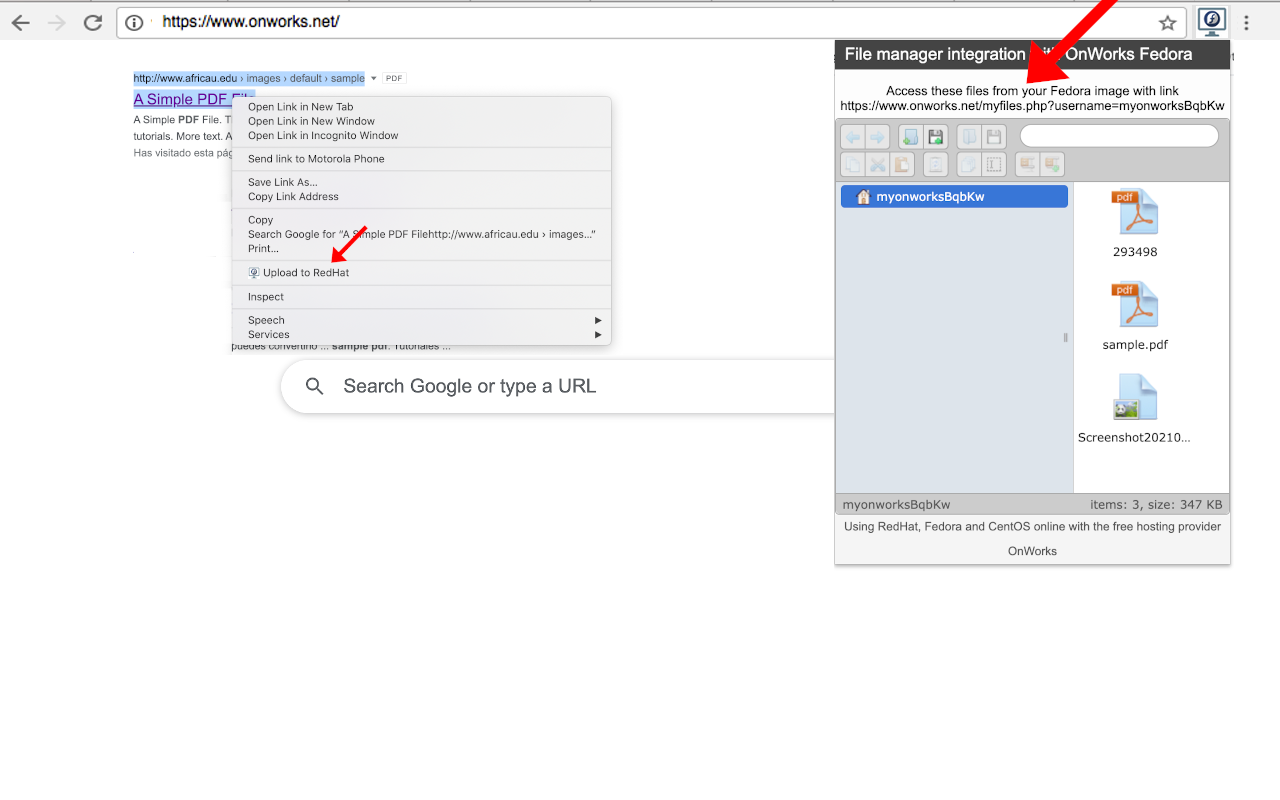Select the sample.pdf file
The width and height of the screenshot is (1280, 800).
[x=1135, y=317]
